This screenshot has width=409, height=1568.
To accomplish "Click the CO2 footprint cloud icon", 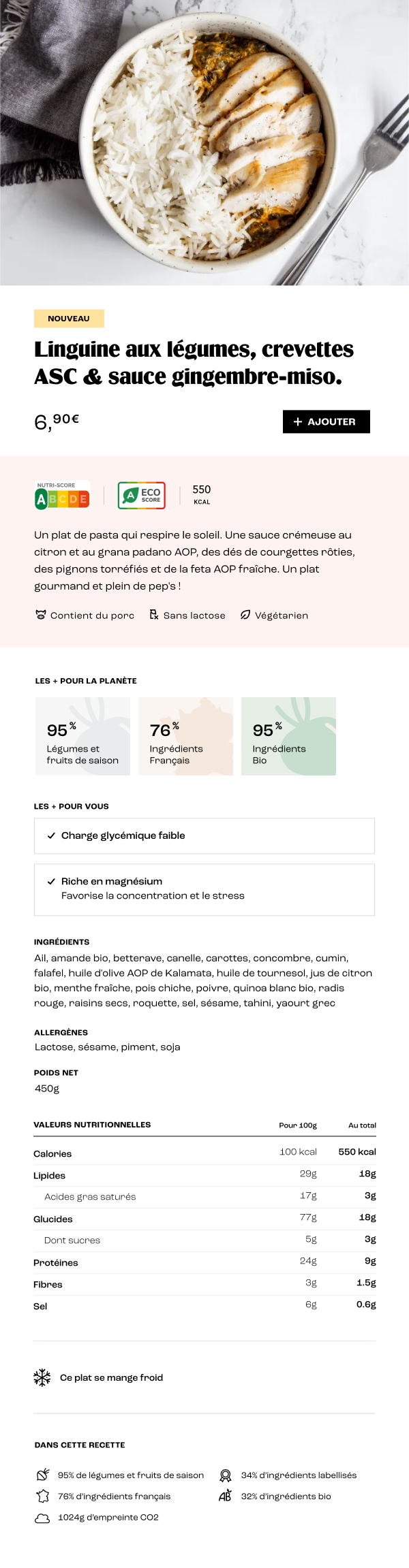I will click(x=42, y=1518).
